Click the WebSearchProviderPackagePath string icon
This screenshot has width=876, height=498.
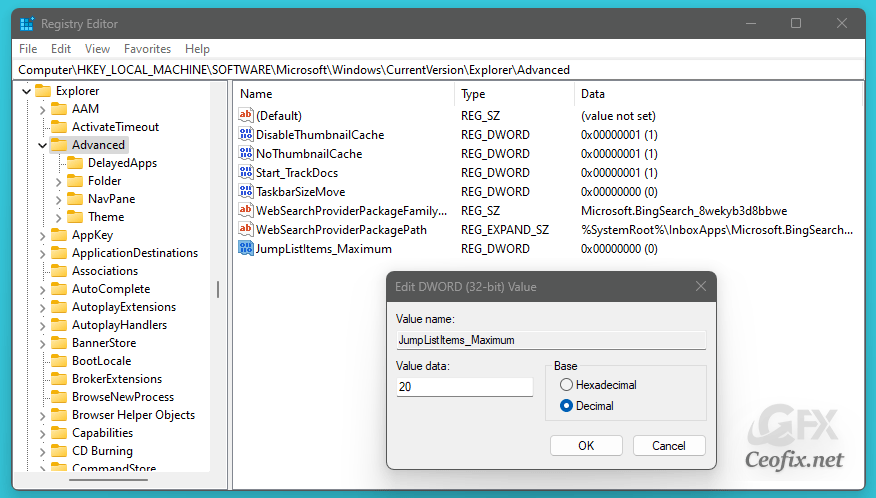[x=246, y=230]
